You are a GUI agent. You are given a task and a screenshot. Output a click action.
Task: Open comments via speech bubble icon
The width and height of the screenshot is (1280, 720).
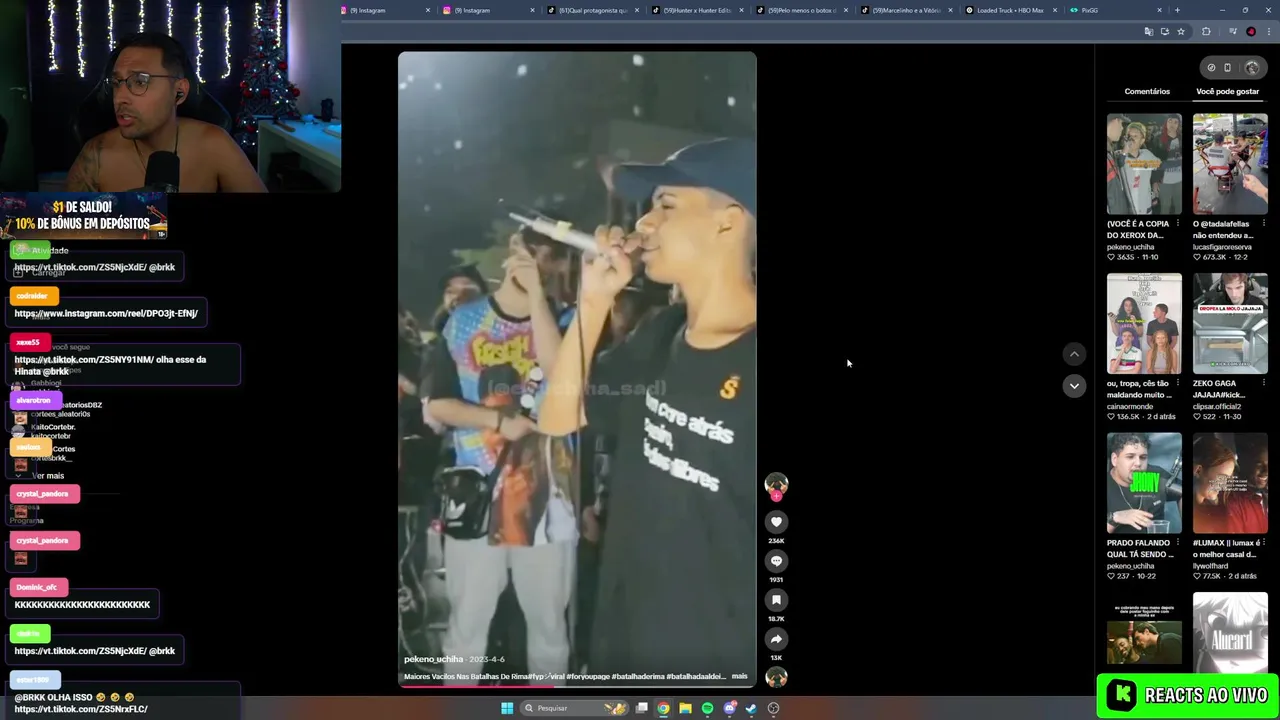776,561
